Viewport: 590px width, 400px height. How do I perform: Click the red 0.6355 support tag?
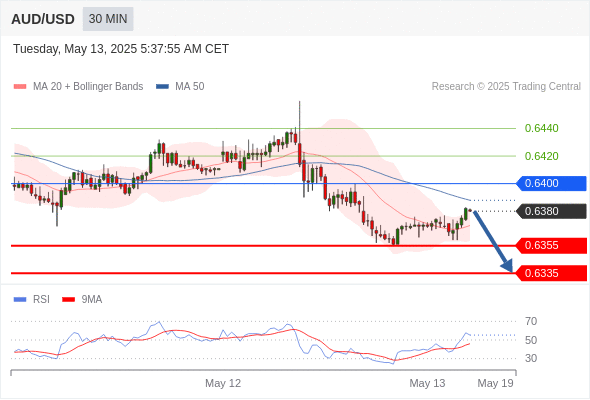pos(551,245)
